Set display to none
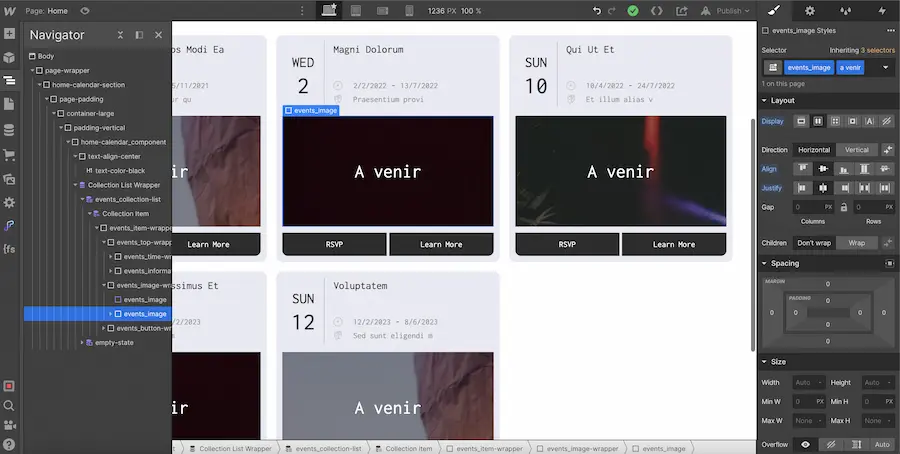The image size is (900, 454). [x=887, y=121]
